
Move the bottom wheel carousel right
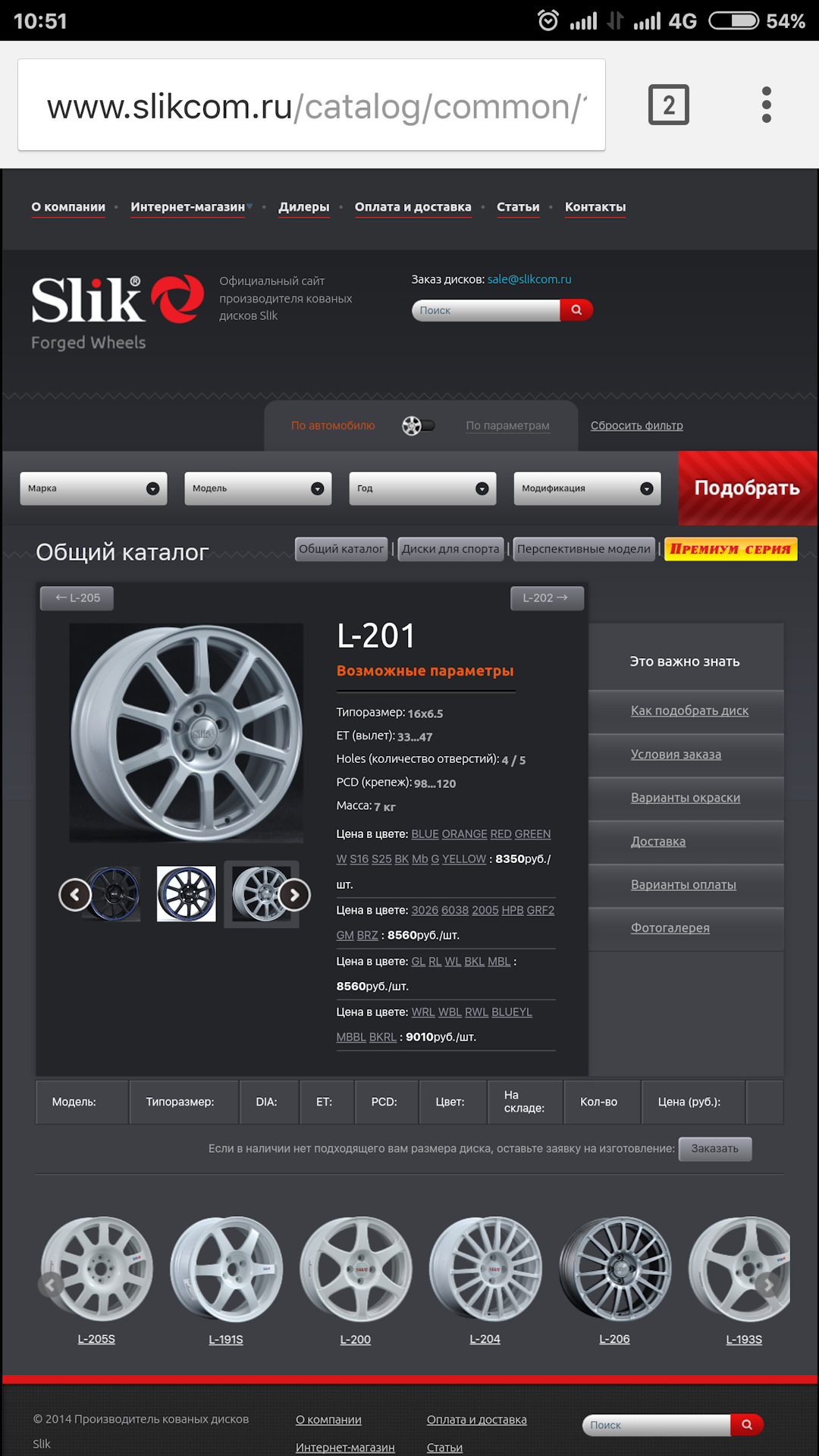click(768, 1284)
